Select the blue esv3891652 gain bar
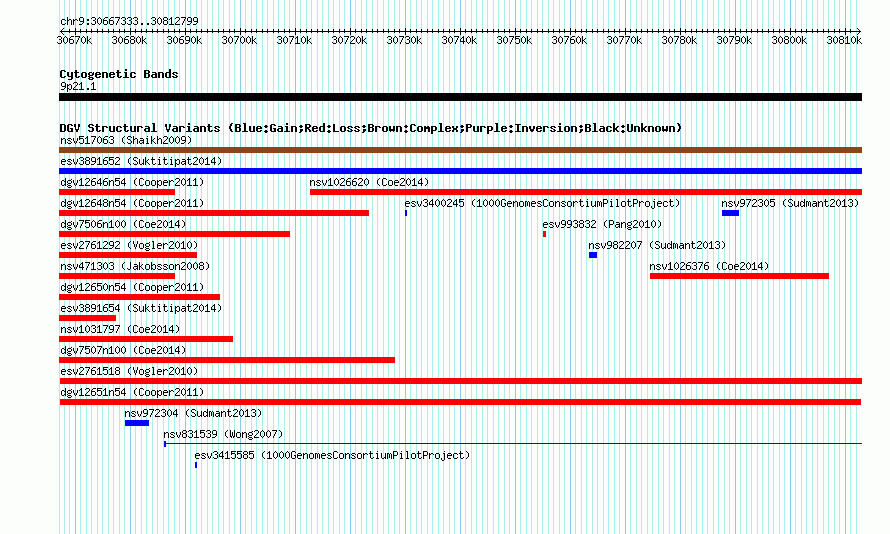 460,171
